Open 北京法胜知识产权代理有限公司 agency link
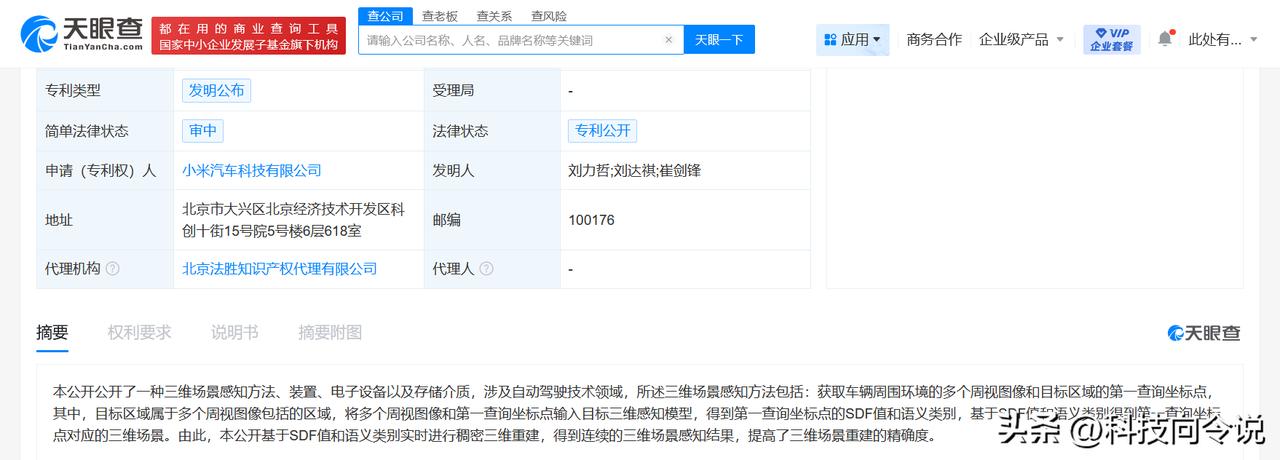Screen dimensions: 1280x460 click(x=280, y=269)
